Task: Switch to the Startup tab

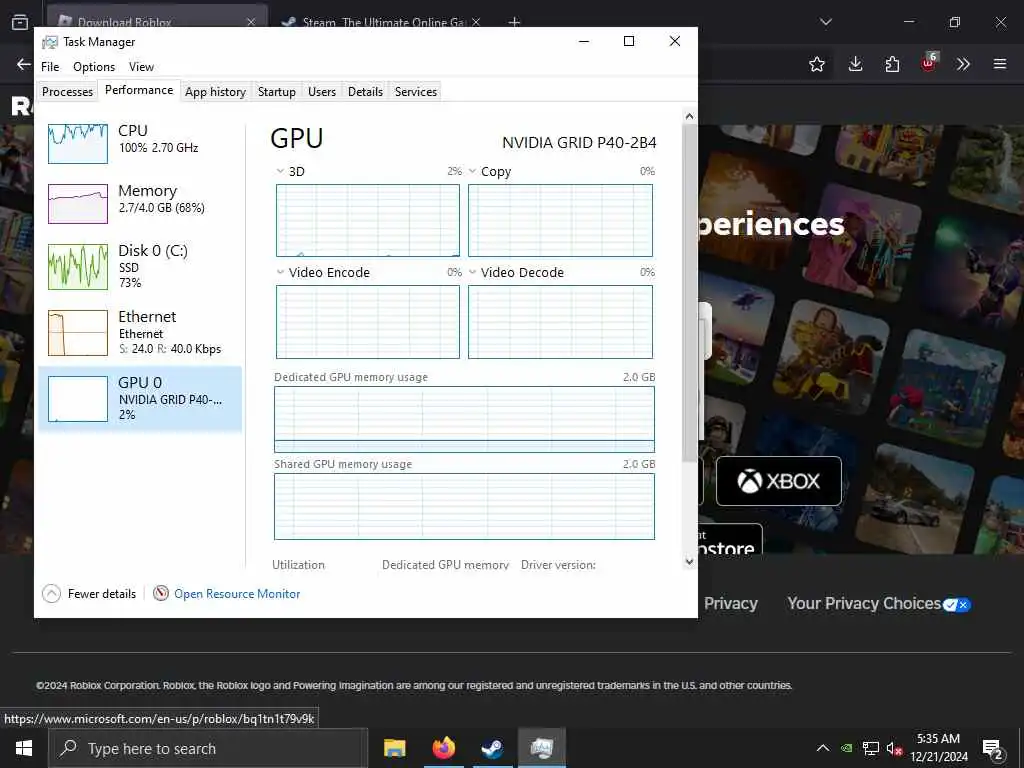Action: (x=276, y=91)
